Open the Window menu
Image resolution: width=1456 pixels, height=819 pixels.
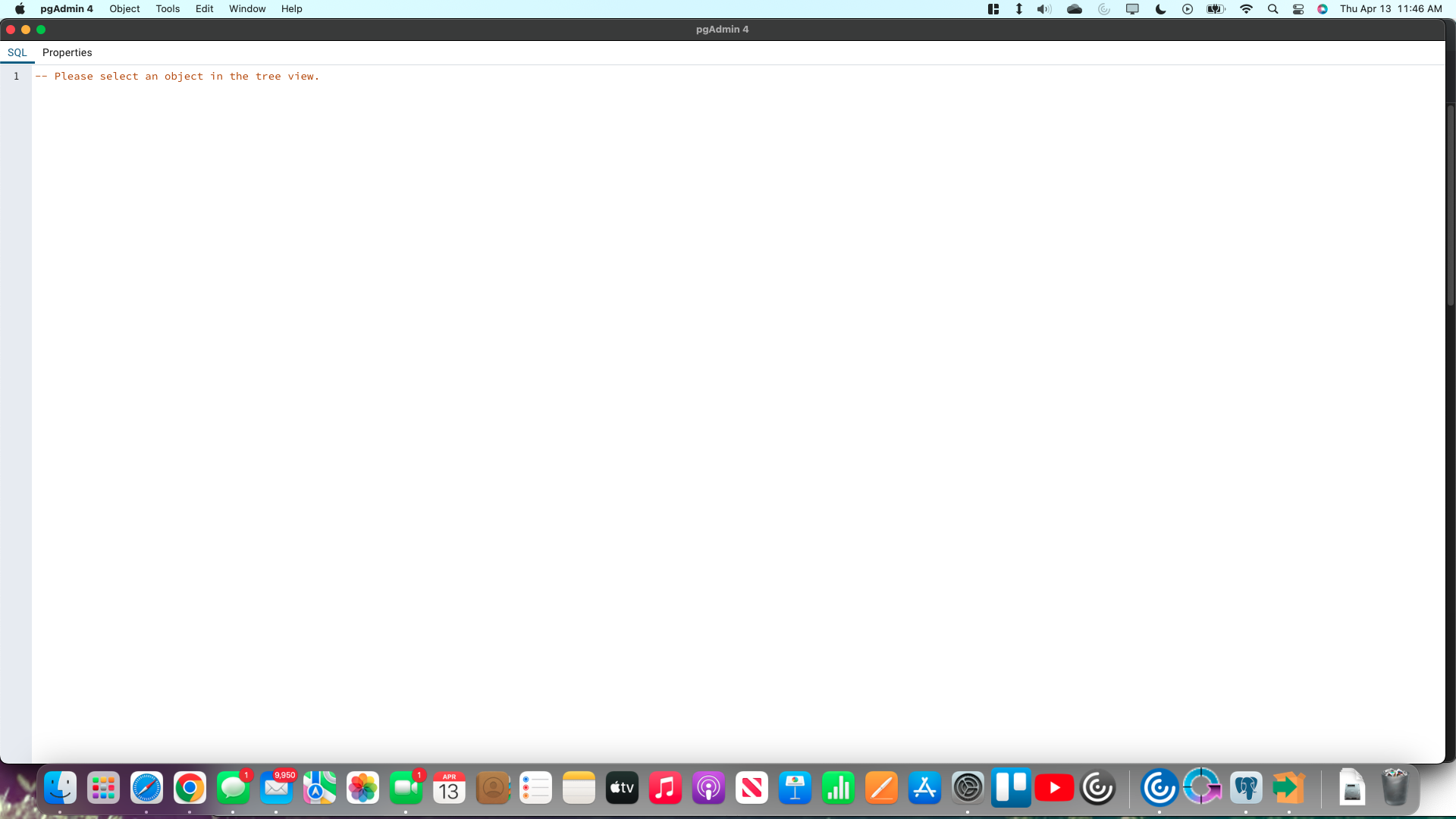pos(247,9)
